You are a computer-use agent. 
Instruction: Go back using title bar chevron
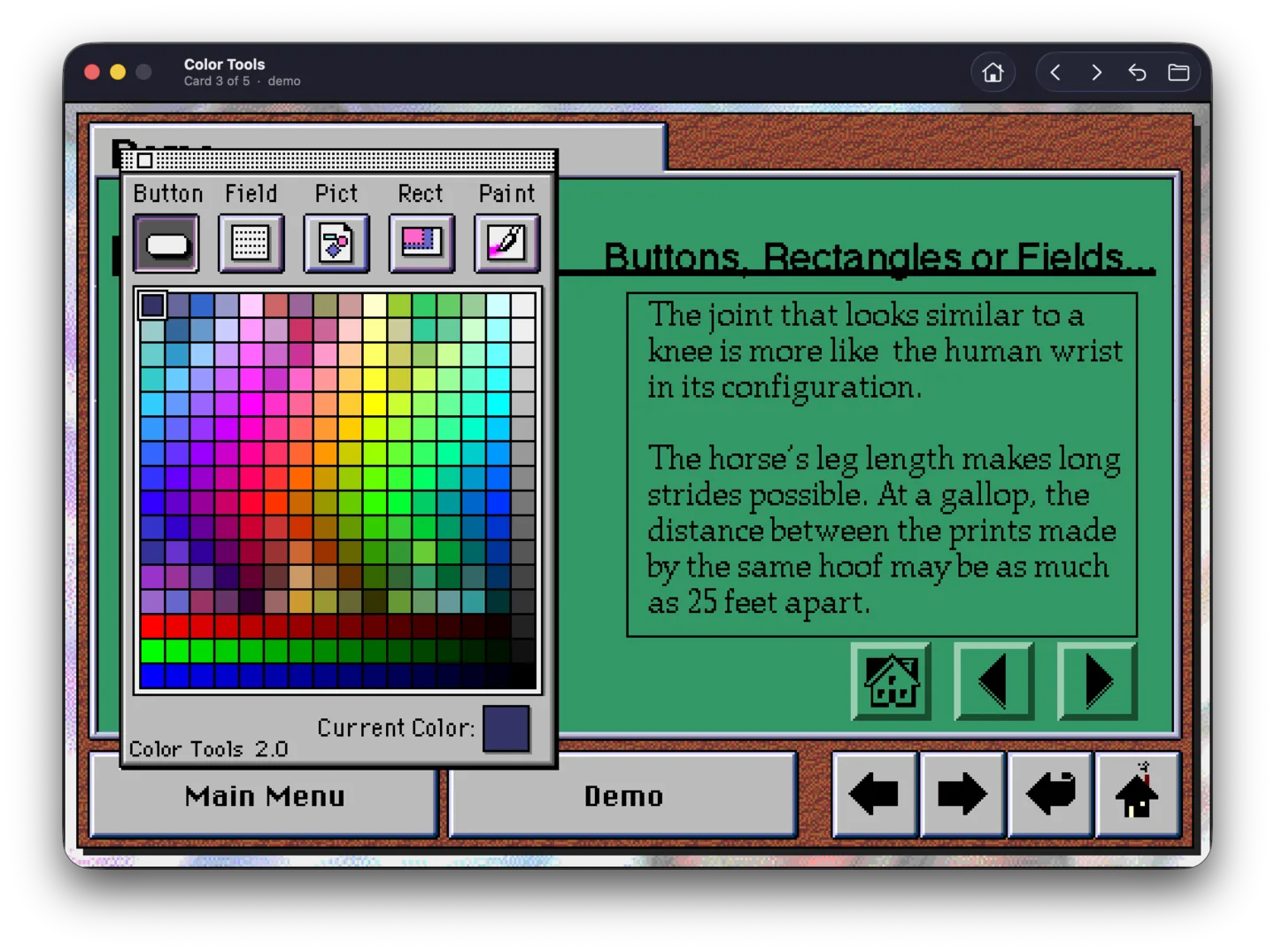(1055, 73)
